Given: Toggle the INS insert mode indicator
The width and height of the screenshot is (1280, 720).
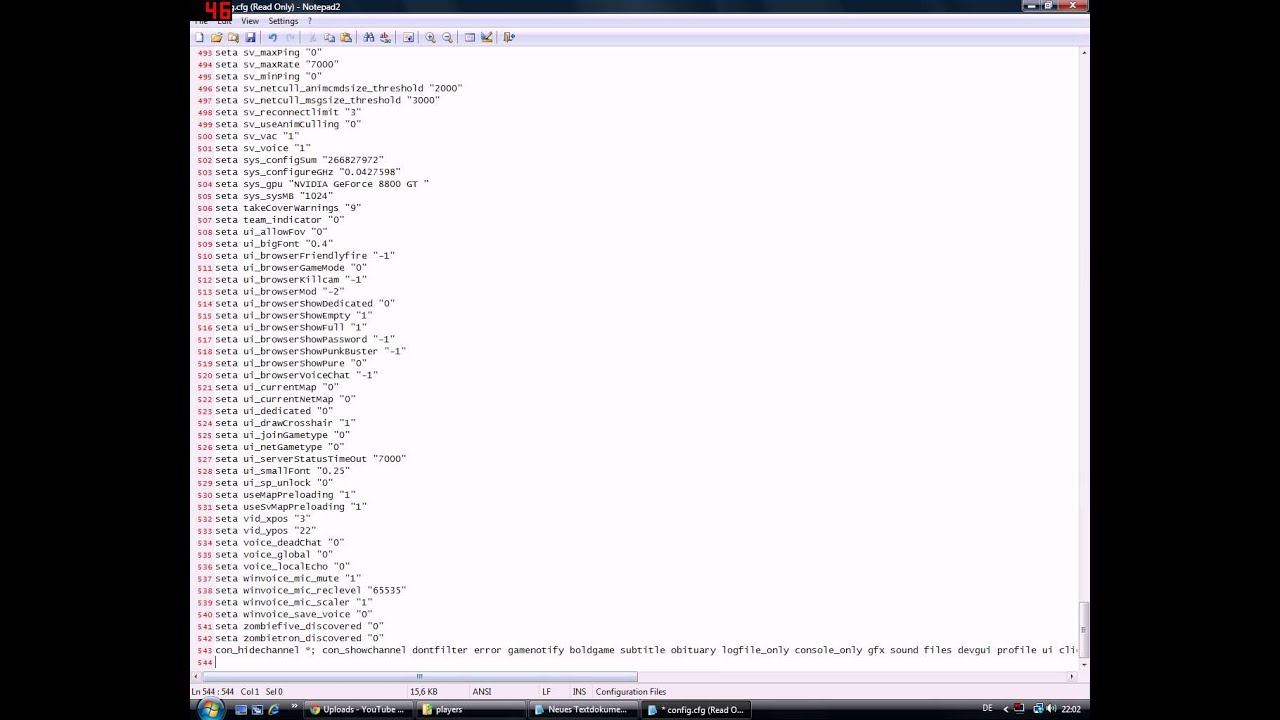Looking at the screenshot, I should click(x=579, y=691).
